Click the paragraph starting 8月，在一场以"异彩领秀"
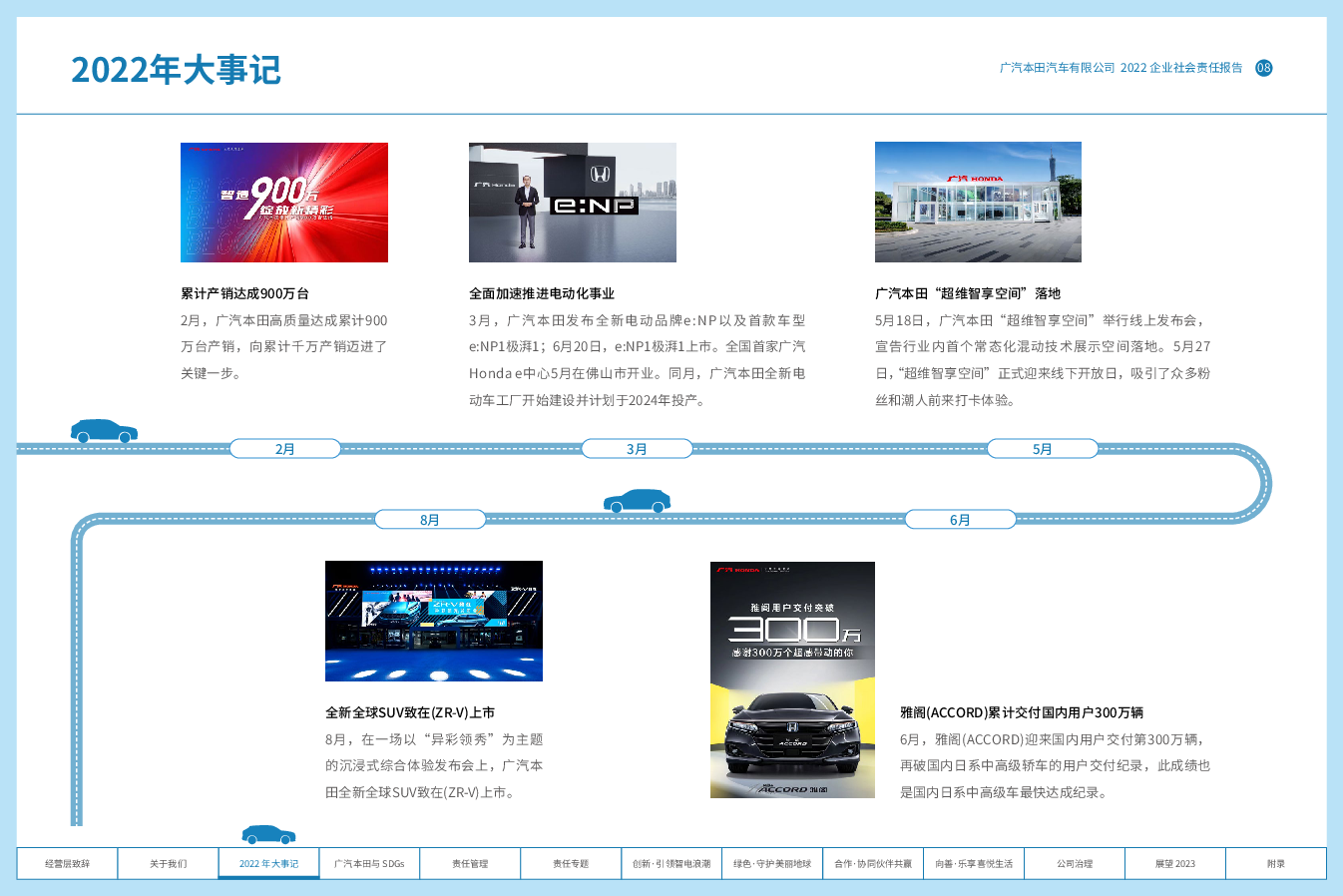Image resolution: width=1343 pixels, height=896 pixels. (x=434, y=766)
